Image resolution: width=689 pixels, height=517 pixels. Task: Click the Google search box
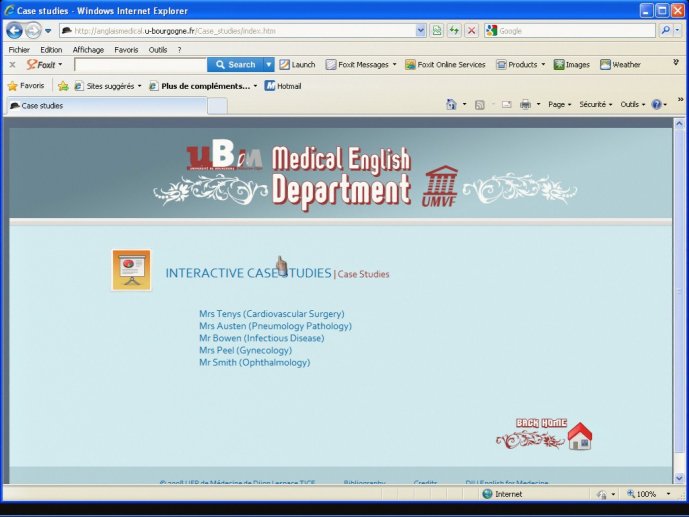576,31
